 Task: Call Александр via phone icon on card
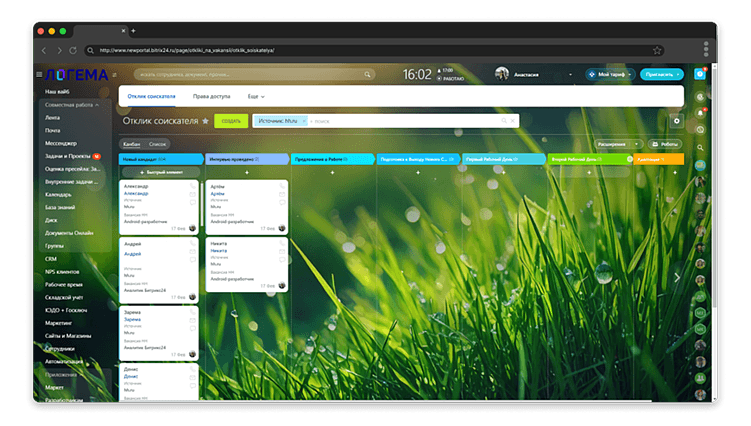tap(193, 186)
